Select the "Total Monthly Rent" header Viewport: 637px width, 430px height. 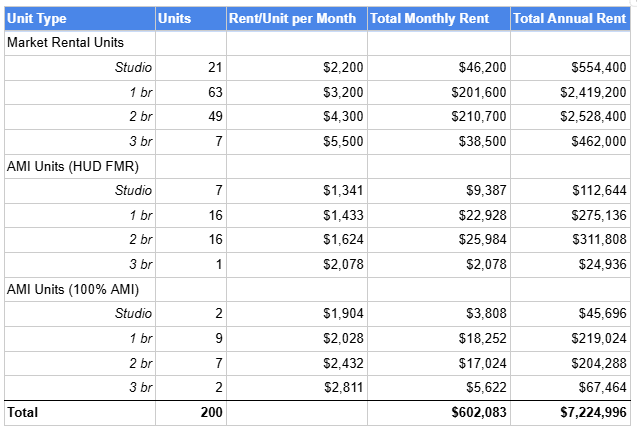point(439,18)
